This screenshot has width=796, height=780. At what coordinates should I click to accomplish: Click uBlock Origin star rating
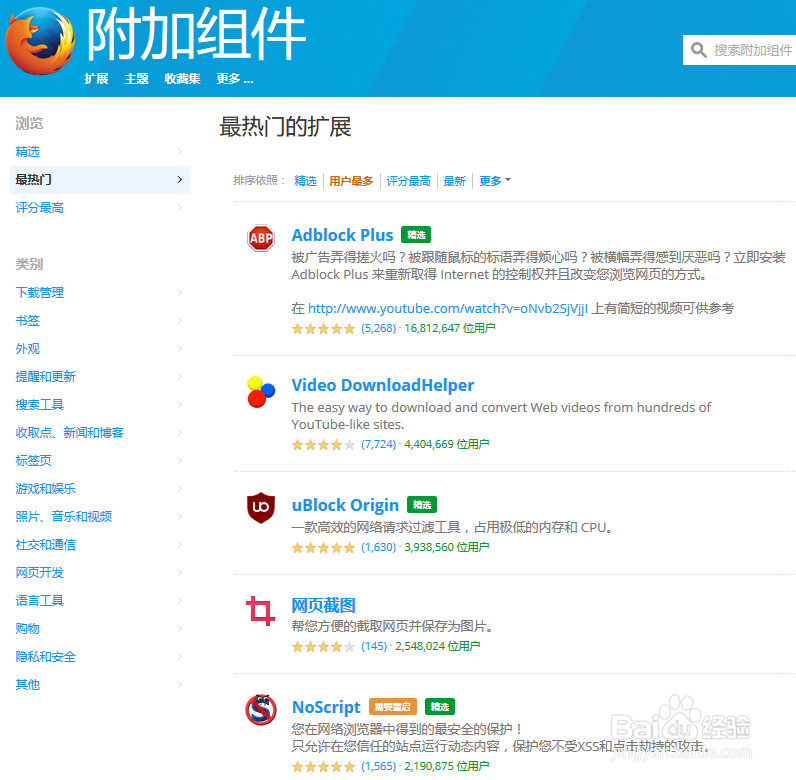click(x=323, y=547)
